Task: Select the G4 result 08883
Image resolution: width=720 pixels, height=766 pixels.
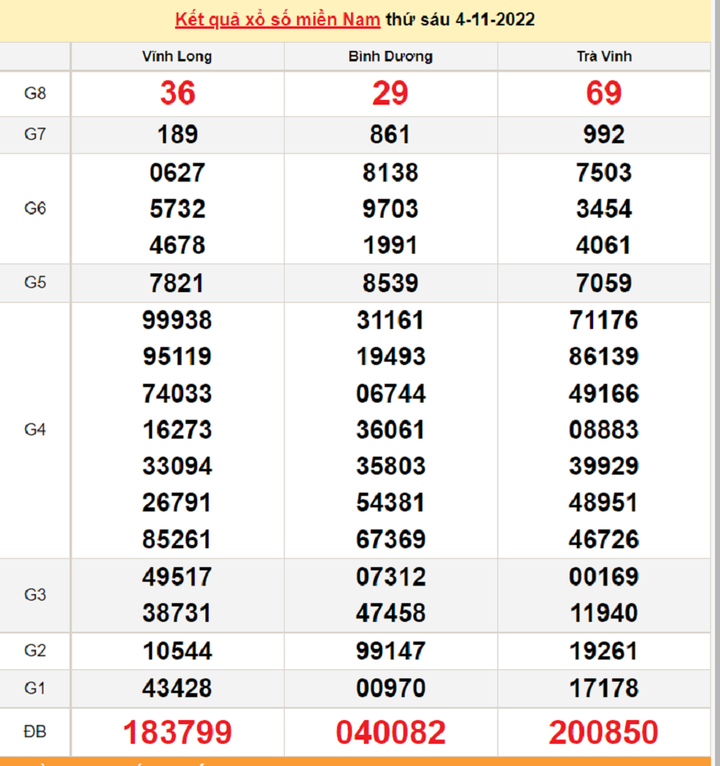Action: [604, 430]
